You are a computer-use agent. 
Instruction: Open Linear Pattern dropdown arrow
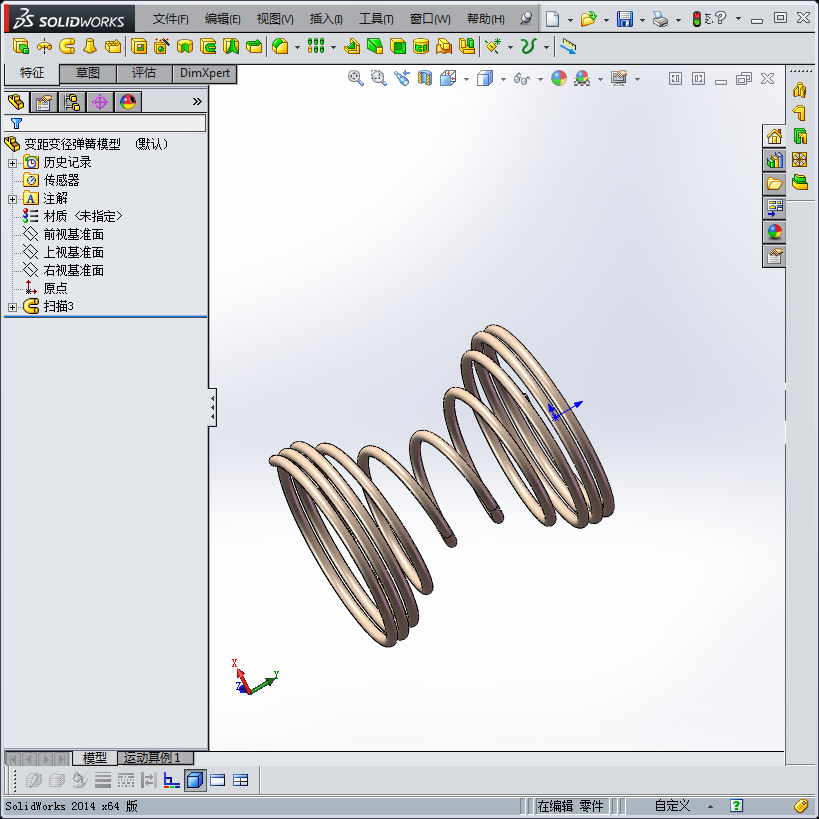333,48
